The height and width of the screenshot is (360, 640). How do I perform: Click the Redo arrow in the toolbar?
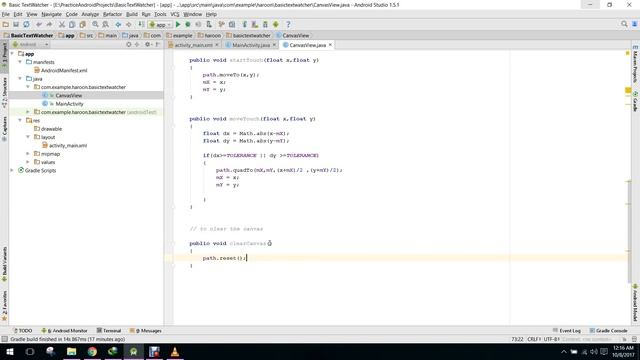click(49, 24)
